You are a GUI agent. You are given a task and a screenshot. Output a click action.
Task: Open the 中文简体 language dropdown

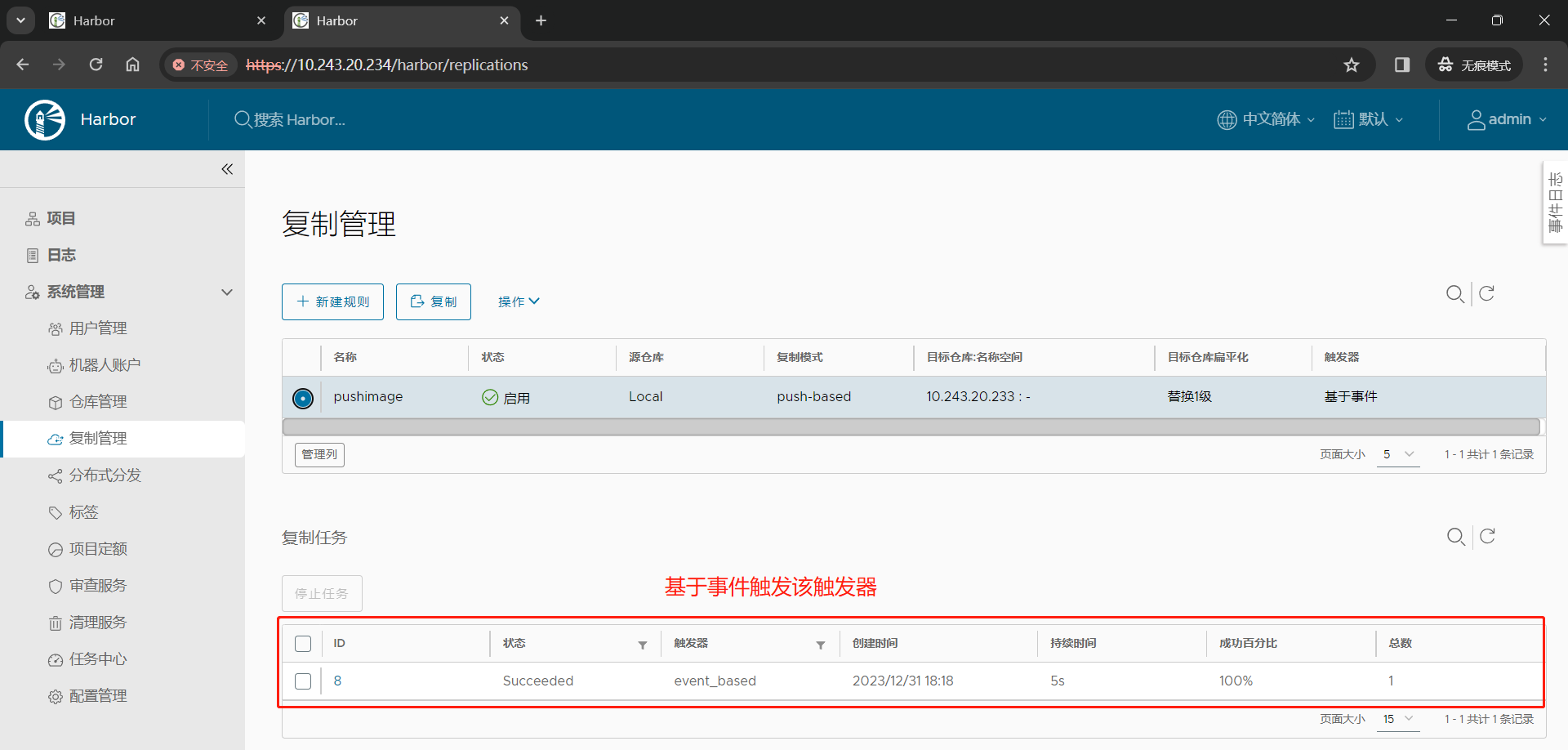point(1266,119)
